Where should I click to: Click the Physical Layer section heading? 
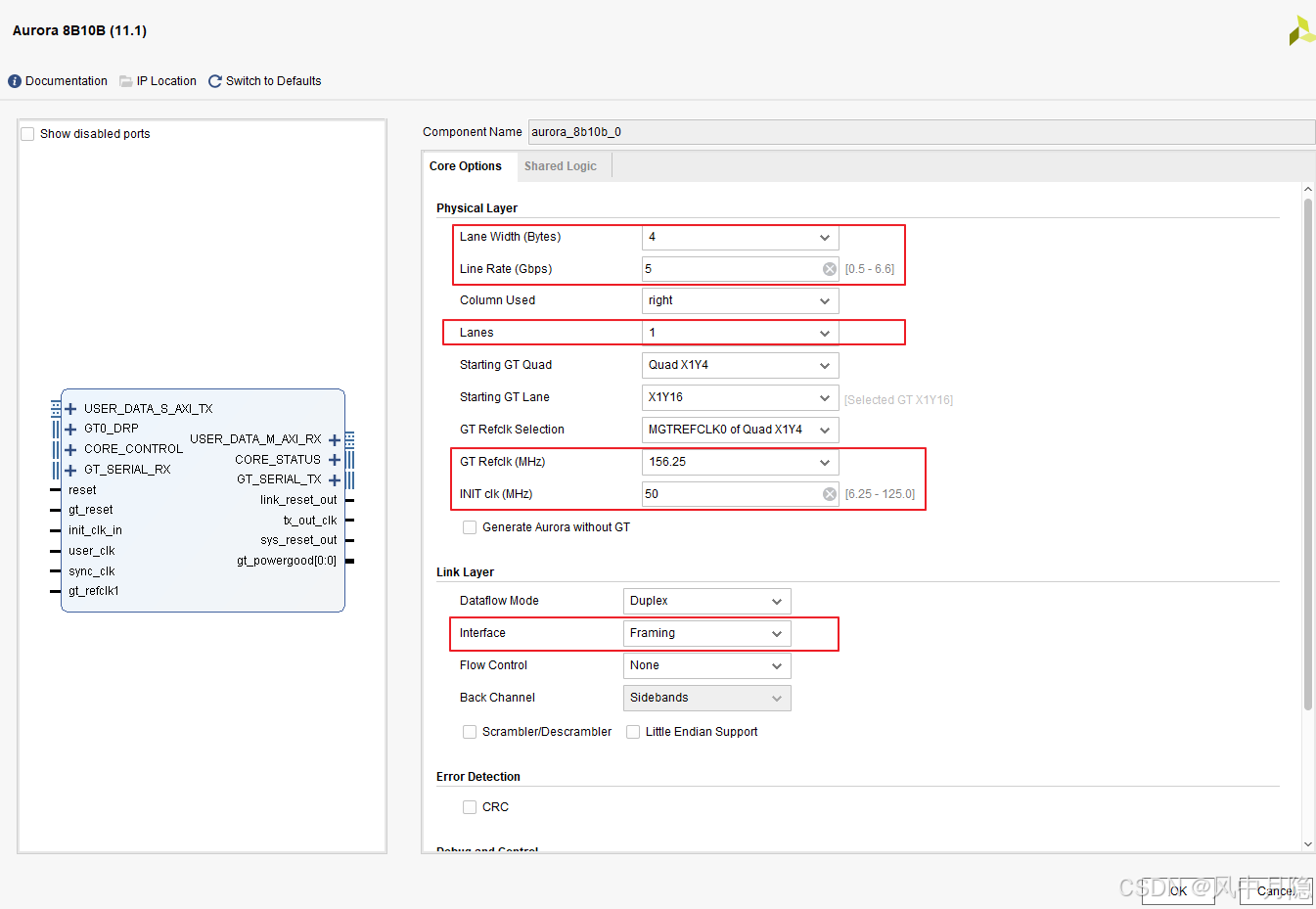tap(476, 208)
